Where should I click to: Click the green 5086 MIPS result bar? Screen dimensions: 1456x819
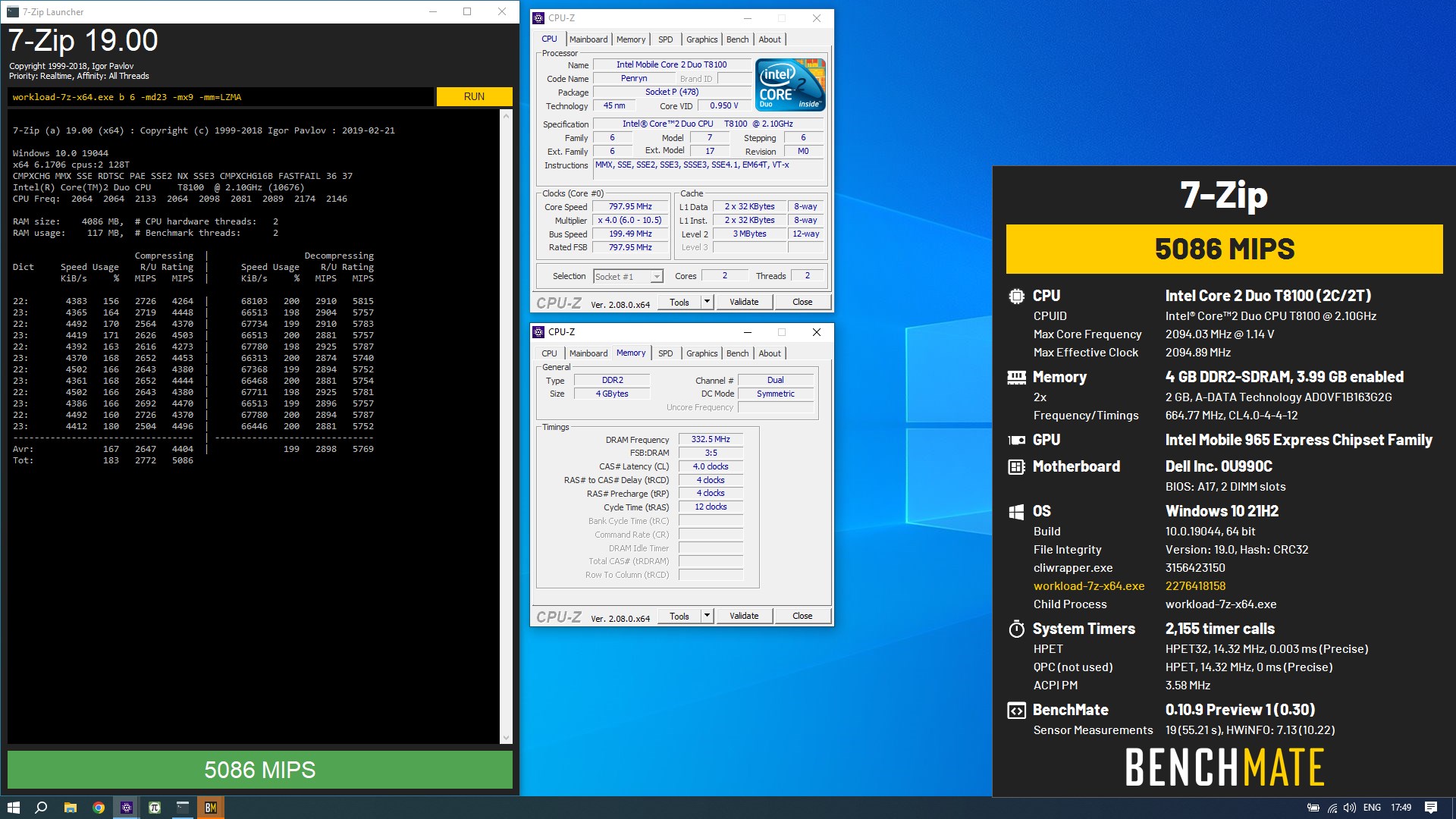point(260,770)
